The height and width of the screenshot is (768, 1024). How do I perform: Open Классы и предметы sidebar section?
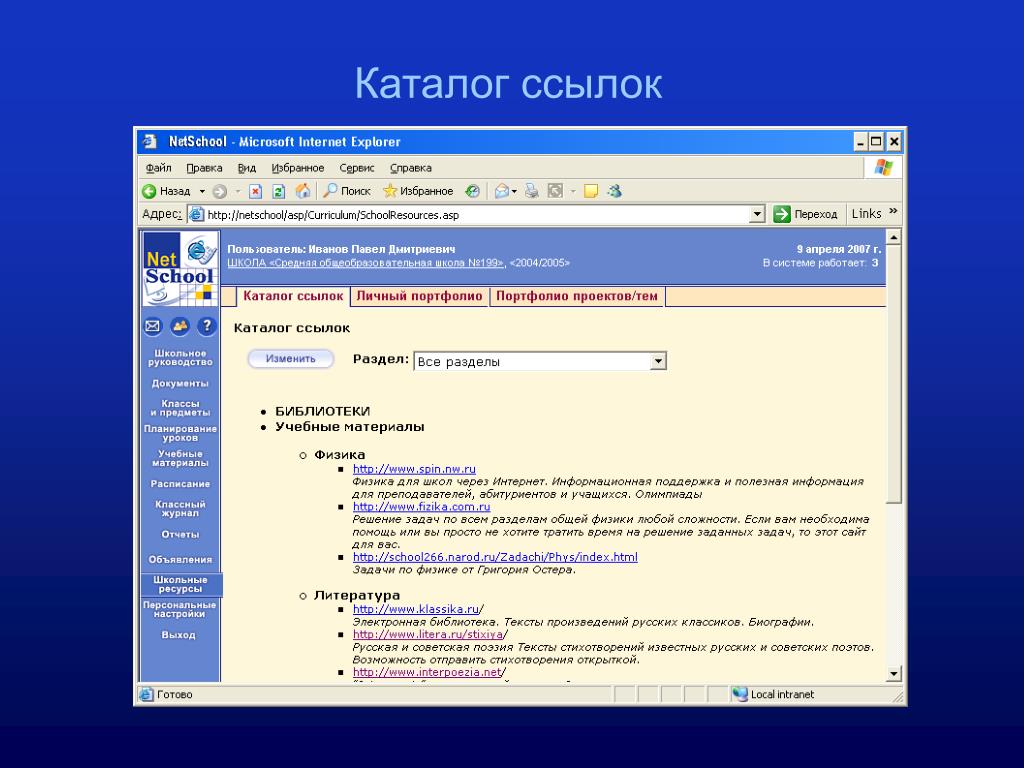click(x=180, y=408)
